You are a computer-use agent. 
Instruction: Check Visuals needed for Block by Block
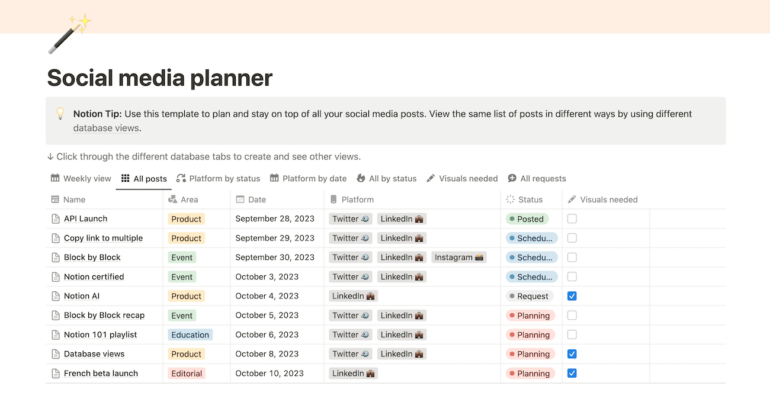tap(572, 257)
